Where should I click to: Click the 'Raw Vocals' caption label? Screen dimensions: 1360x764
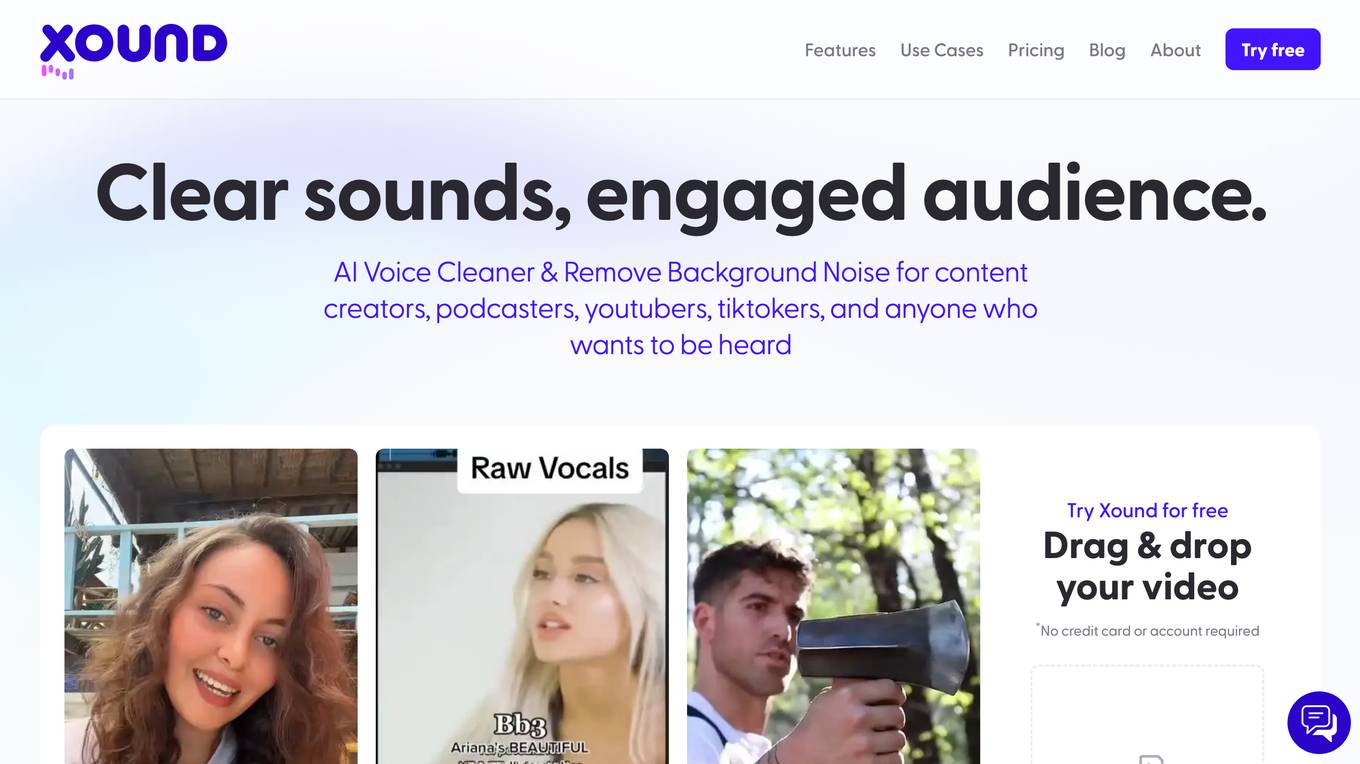[x=550, y=468]
